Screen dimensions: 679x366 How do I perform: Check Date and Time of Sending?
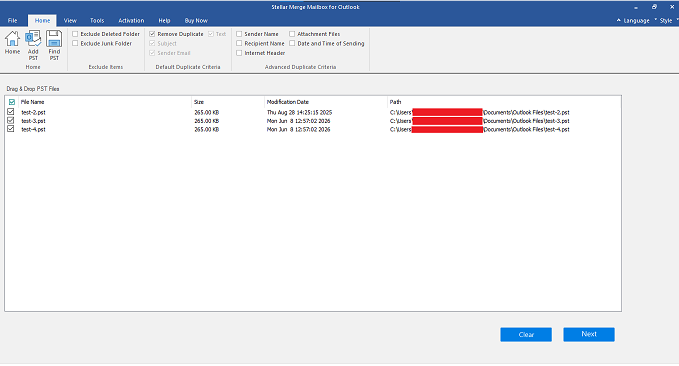(292, 43)
